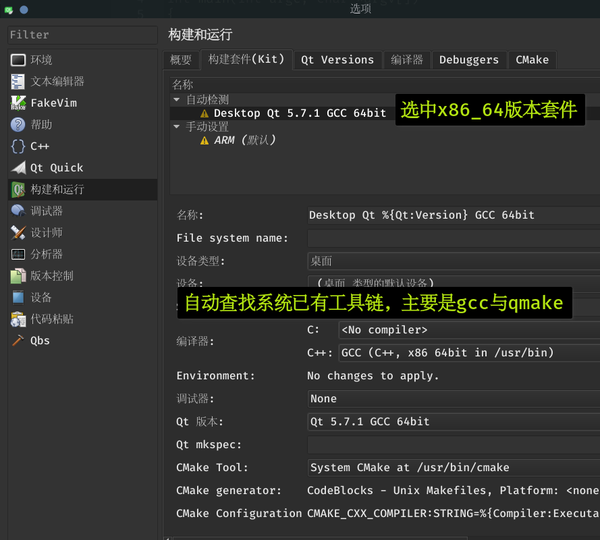The width and height of the screenshot is (600, 540).
Task: Open the 文本编辑器 category icon
Action: [x=18, y=82]
